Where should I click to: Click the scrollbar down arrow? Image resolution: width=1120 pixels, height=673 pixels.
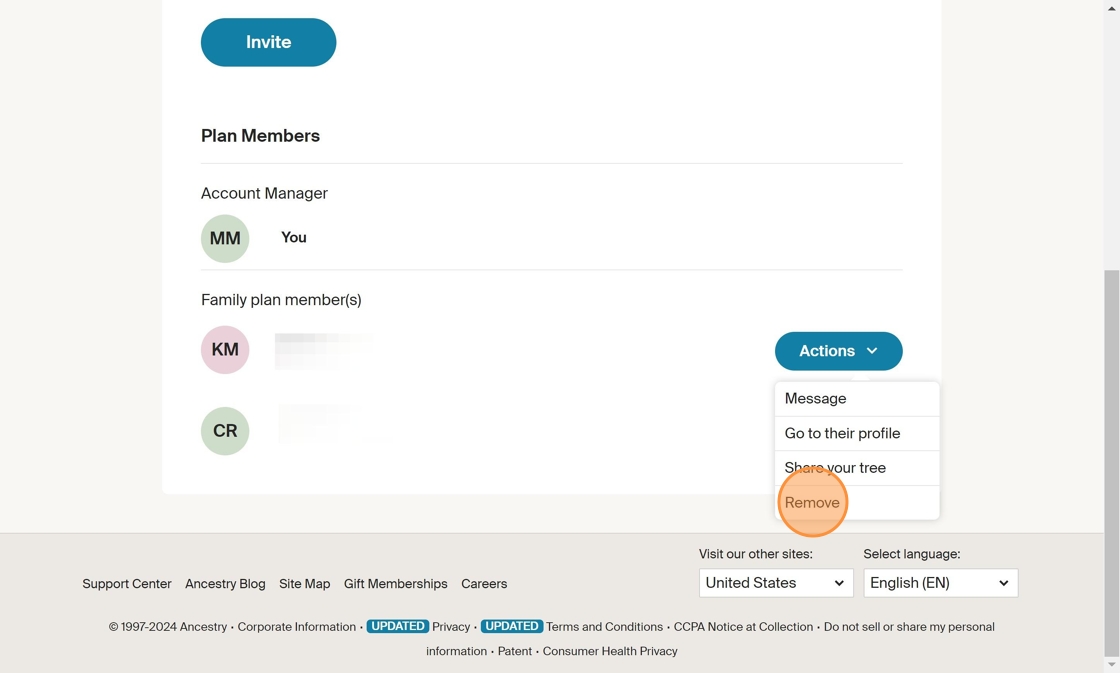(x=1111, y=665)
